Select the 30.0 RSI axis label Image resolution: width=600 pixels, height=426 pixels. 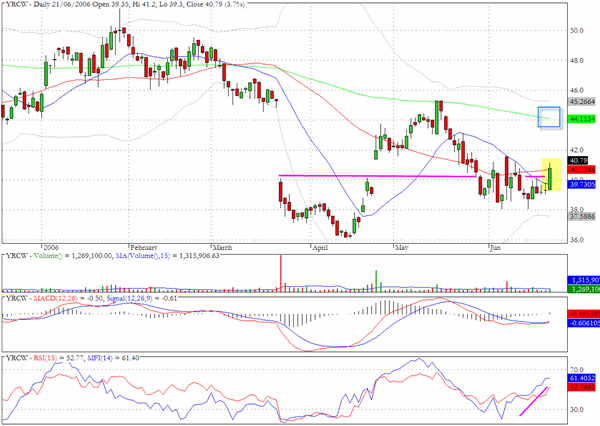[577, 410]
